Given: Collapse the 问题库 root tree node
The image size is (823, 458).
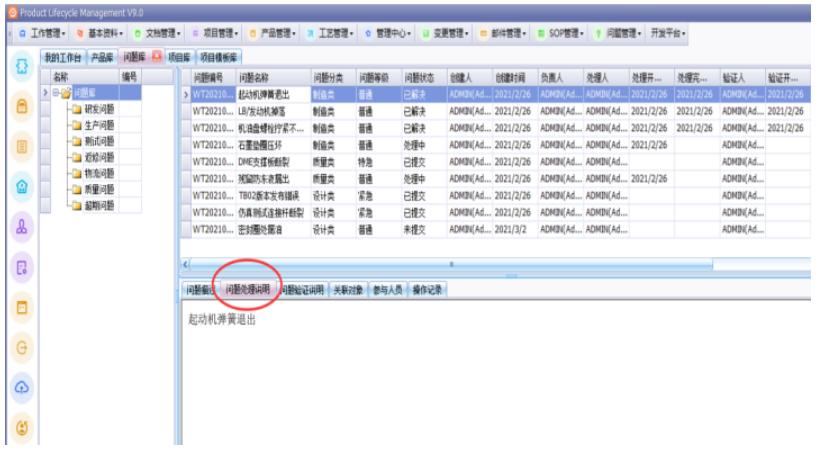Looking at the screenshot, I should coord(55,93).
